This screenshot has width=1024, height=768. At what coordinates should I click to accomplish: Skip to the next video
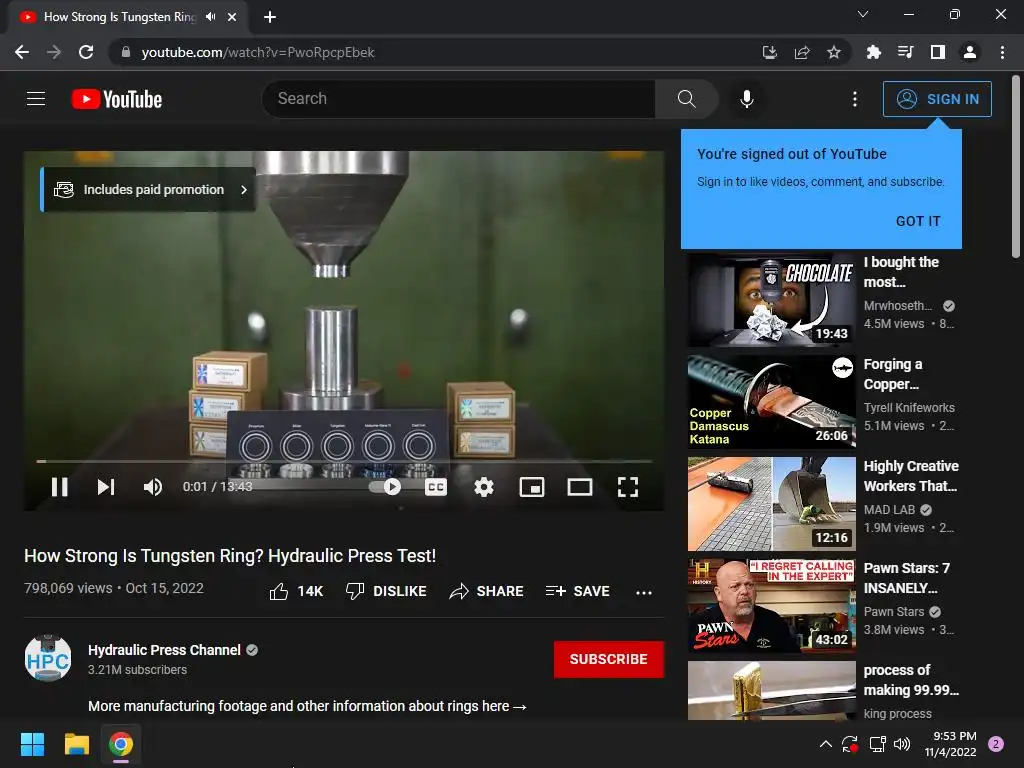[x=106, y=487]
